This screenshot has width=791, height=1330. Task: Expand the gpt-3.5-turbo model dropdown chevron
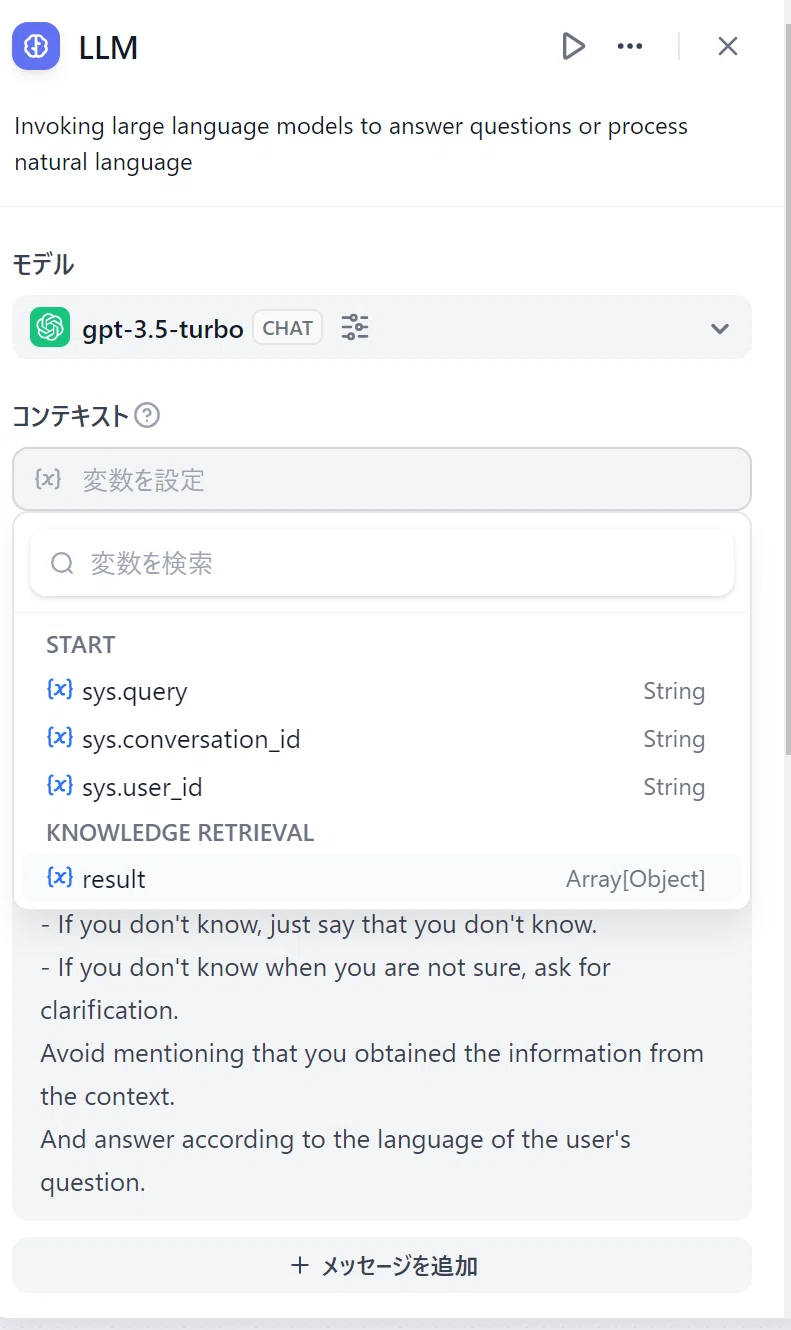point(720,328)
